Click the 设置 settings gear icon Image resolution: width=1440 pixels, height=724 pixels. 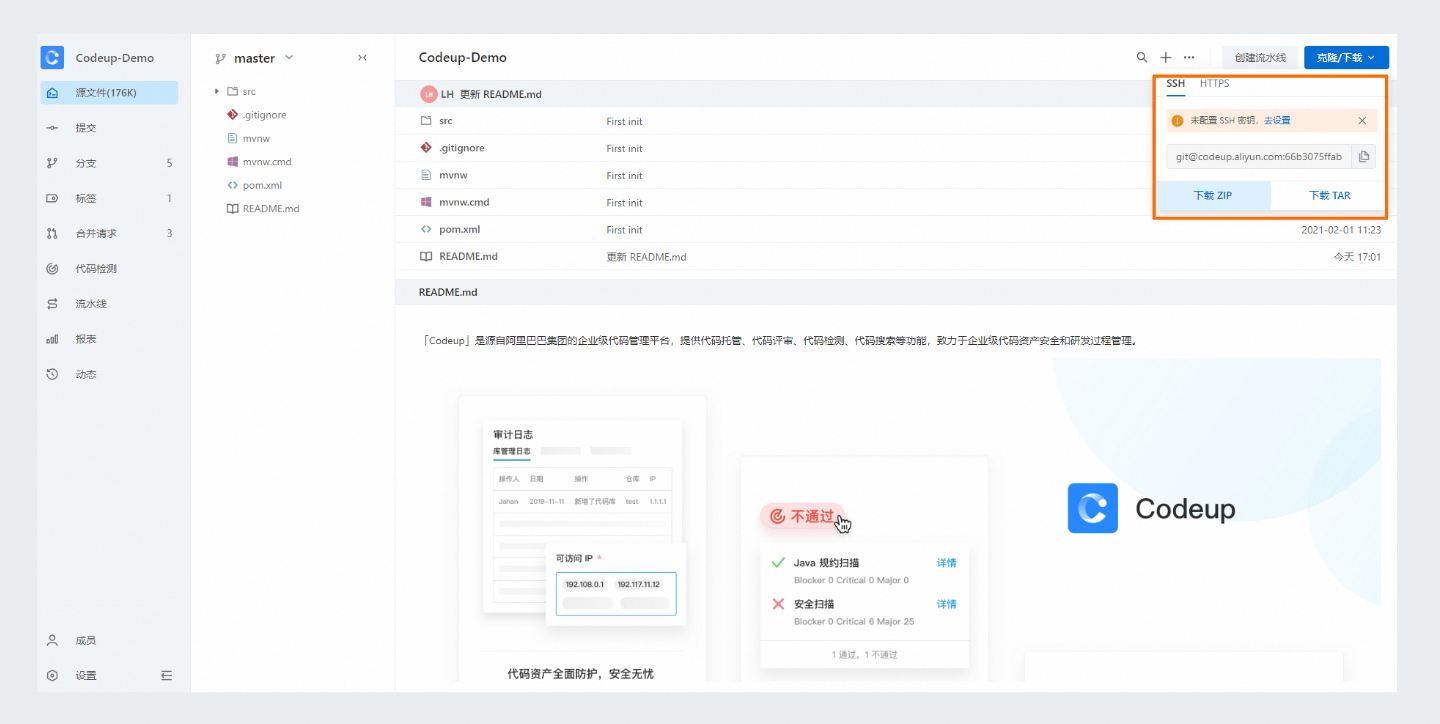pos(52,675)
